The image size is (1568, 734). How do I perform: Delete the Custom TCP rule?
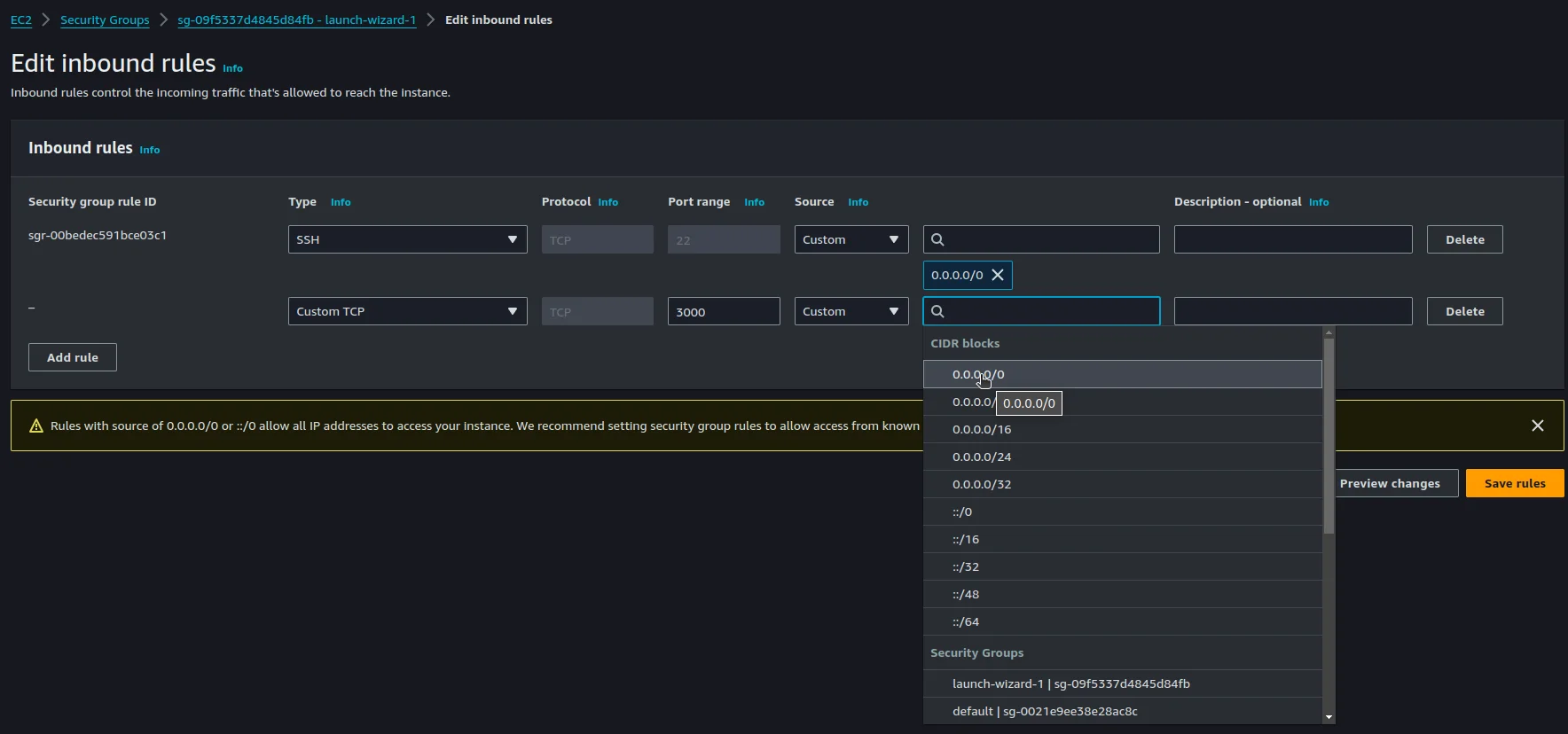pos(1464,311)
